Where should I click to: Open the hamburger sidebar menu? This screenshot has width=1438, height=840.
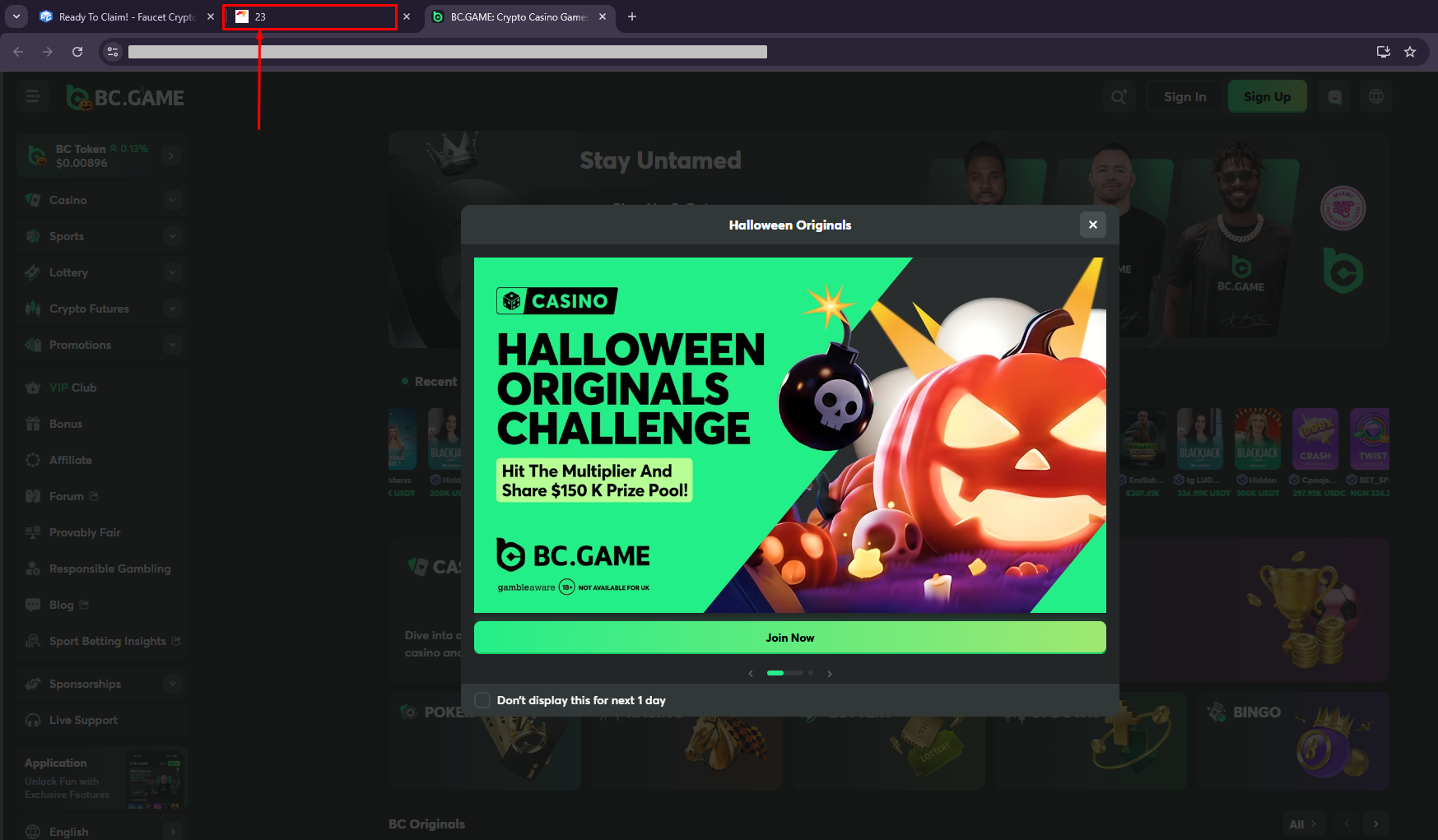click(33, 96)
